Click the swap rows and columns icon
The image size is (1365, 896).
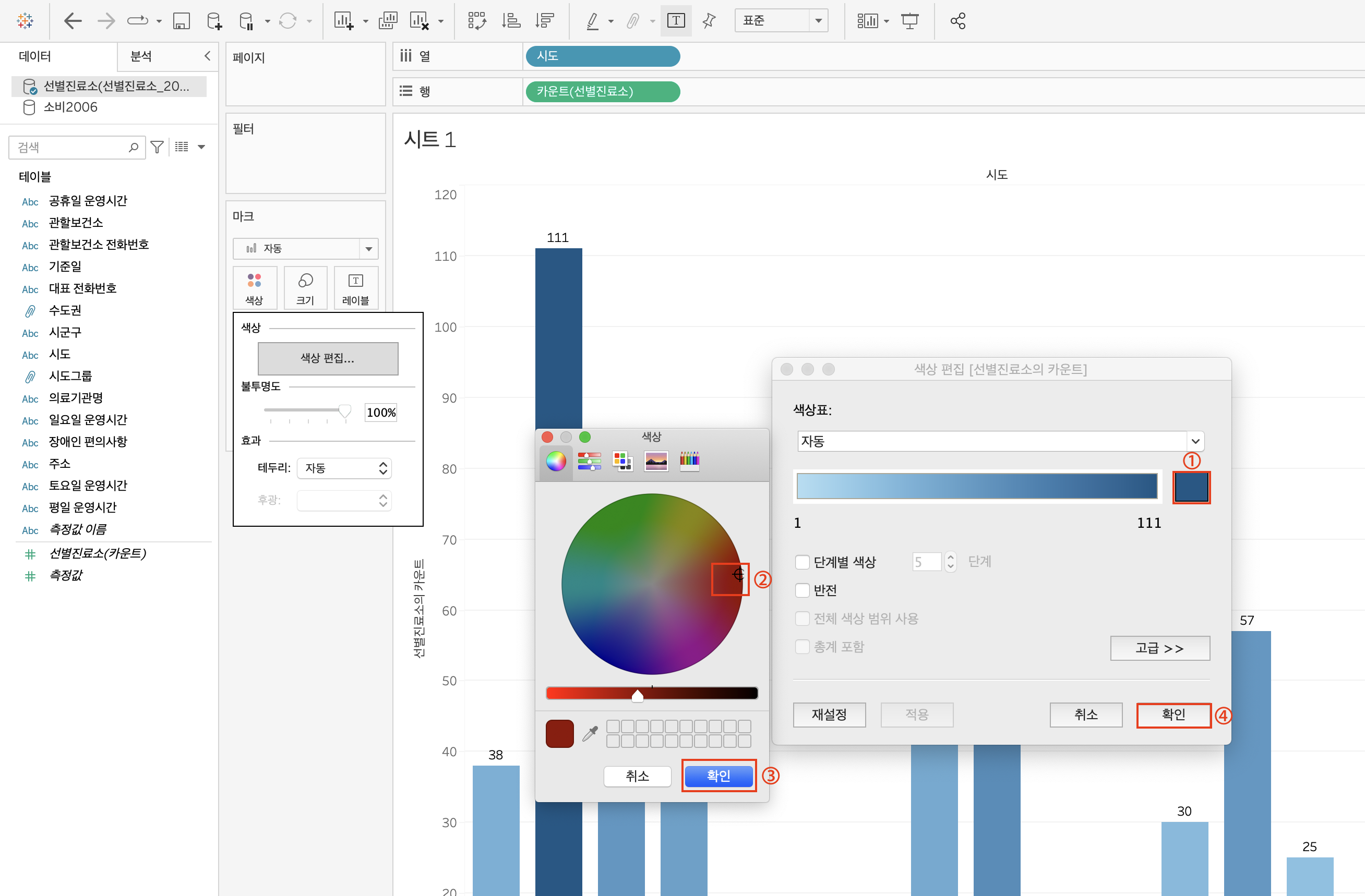(476, 21)
